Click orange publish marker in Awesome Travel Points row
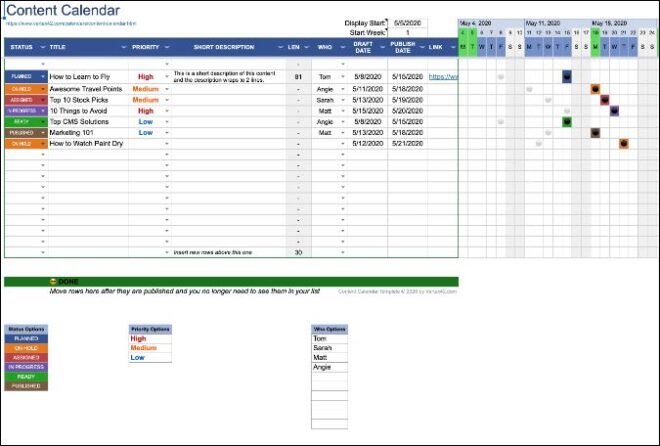This screenshot has width=660, height=446. tap(595, 89)
